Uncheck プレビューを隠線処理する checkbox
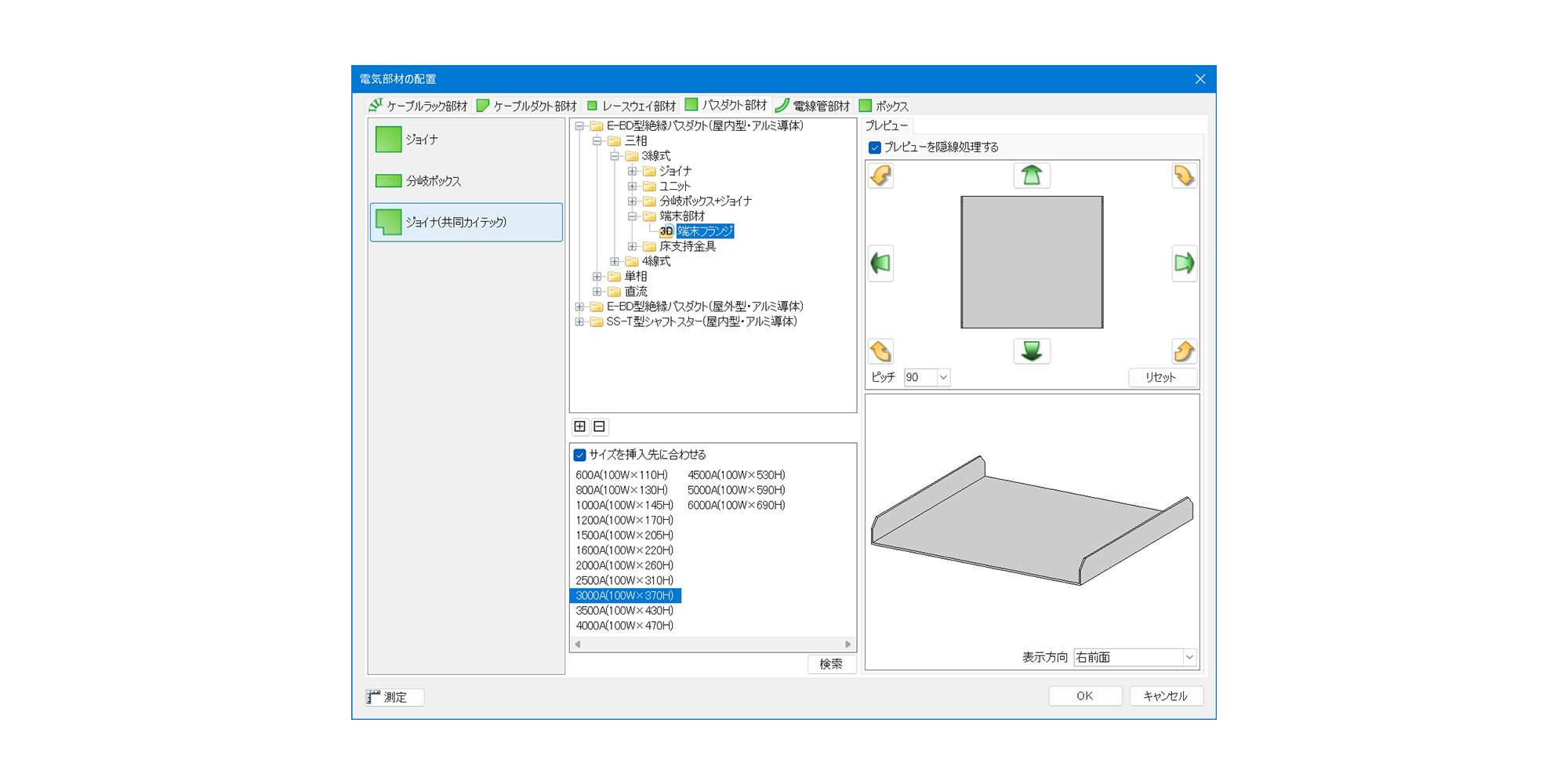 (x=875, y=147)
